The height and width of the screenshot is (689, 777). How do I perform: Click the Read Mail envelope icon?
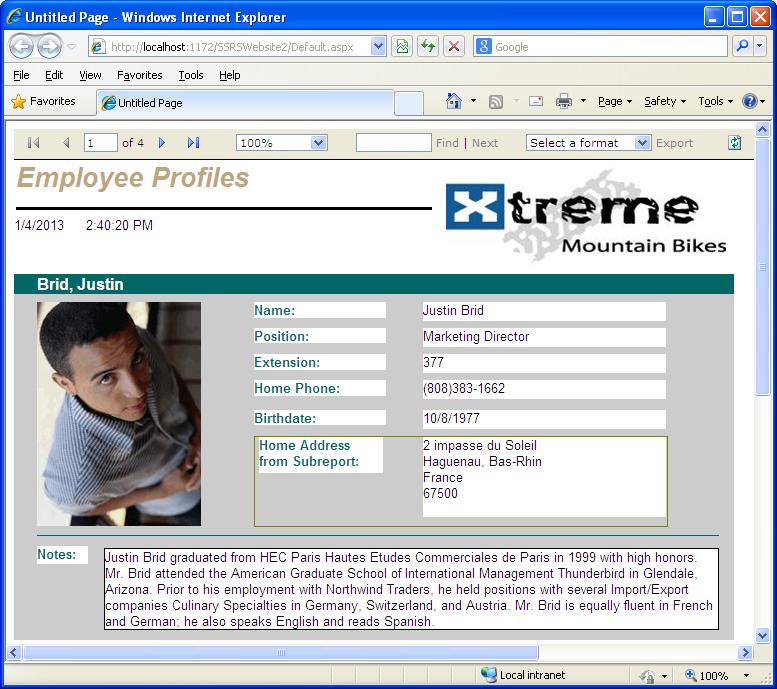coord(536,101)
